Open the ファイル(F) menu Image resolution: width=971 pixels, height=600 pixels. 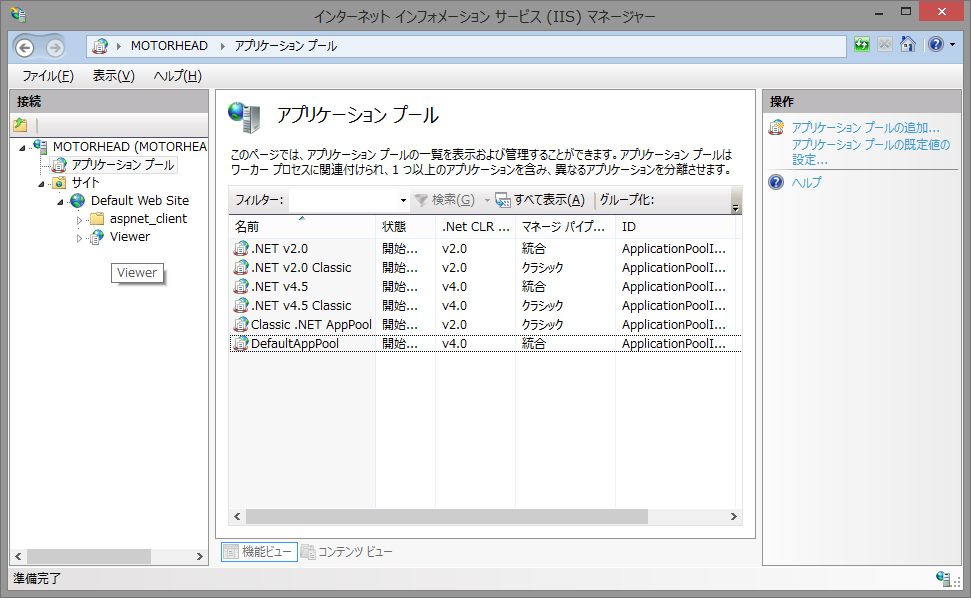pyautogui.click(x=48, y=76)
